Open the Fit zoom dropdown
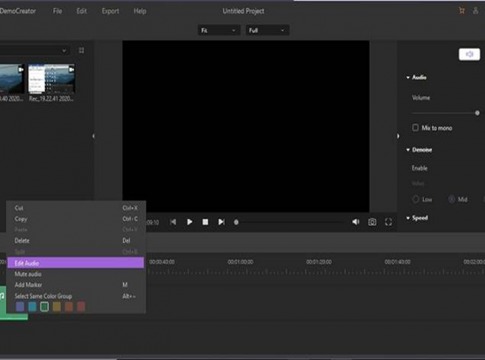The width and height of the screenshot is (485, 360). (219, 30)
